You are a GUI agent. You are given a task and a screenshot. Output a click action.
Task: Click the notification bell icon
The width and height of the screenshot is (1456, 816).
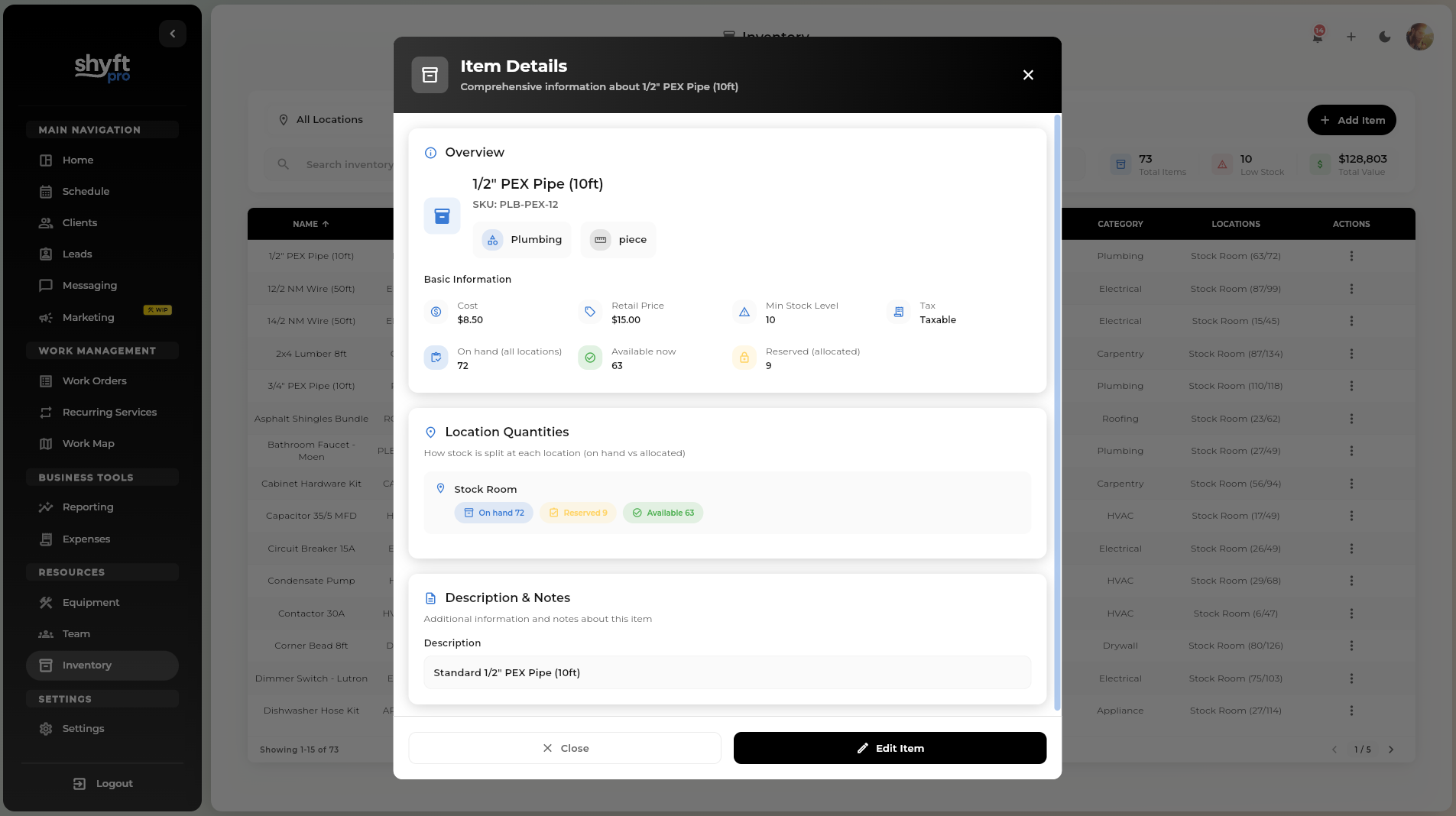tap(1318, 37)
